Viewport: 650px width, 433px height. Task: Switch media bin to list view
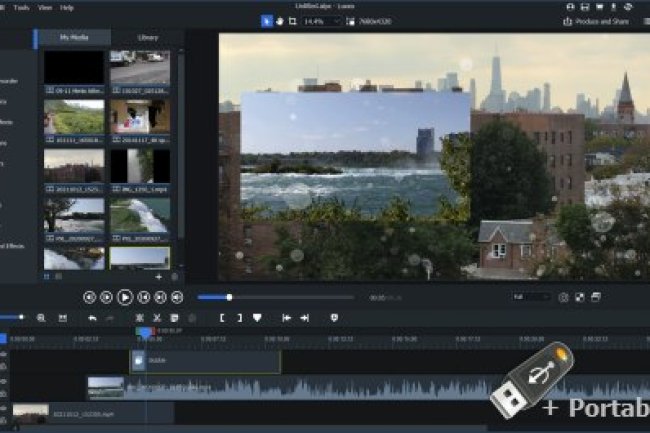(59, 276)
